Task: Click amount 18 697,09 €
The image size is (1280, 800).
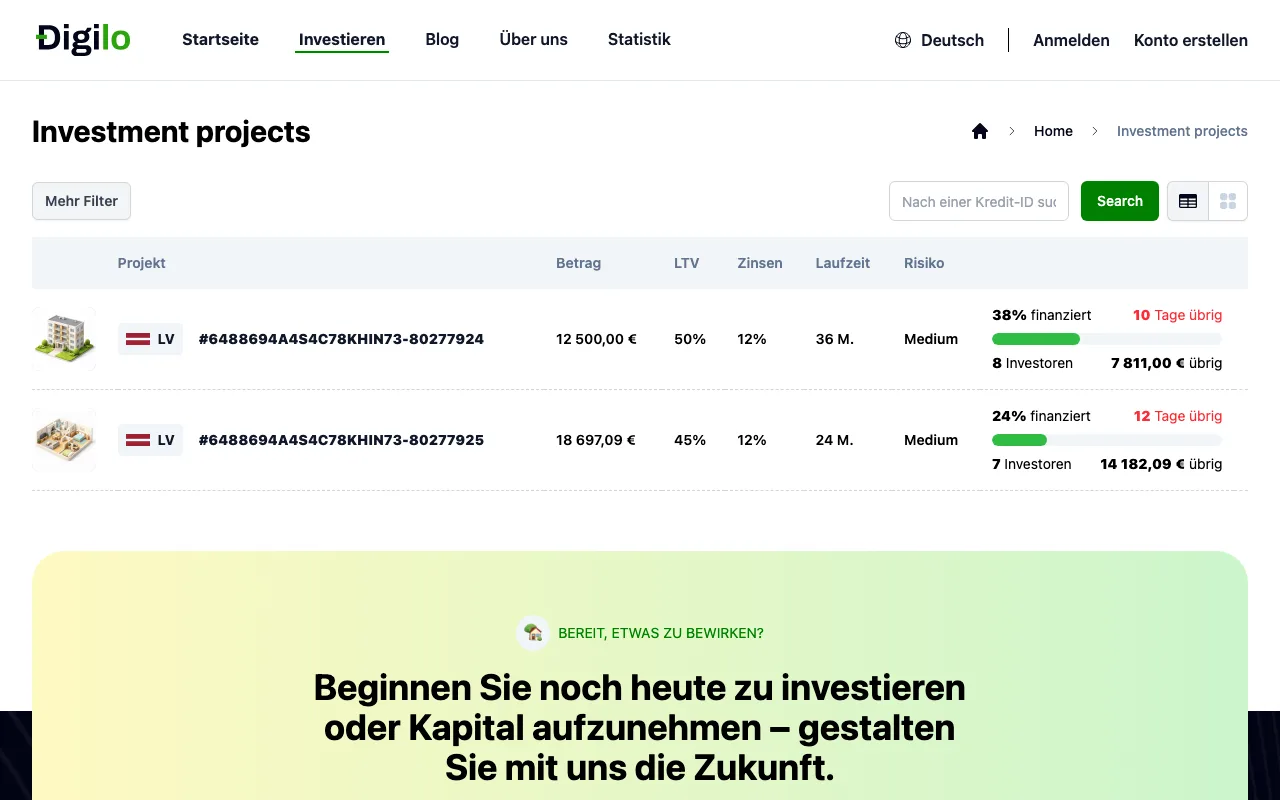Action: pos(596,440)
